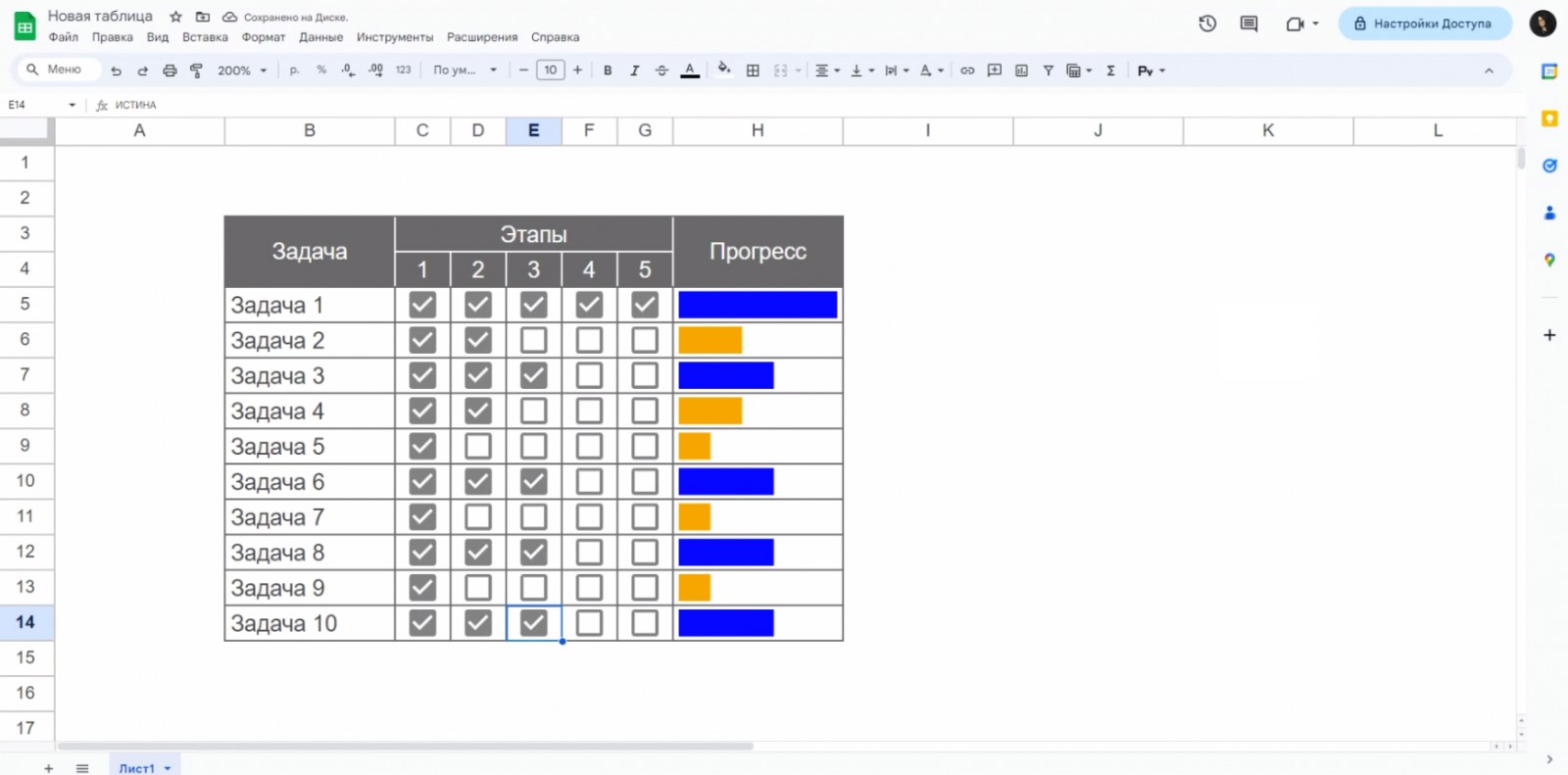This screenshot has height=775, width=1568.
Task: Open the text color picker
Action: pos(690,71)
